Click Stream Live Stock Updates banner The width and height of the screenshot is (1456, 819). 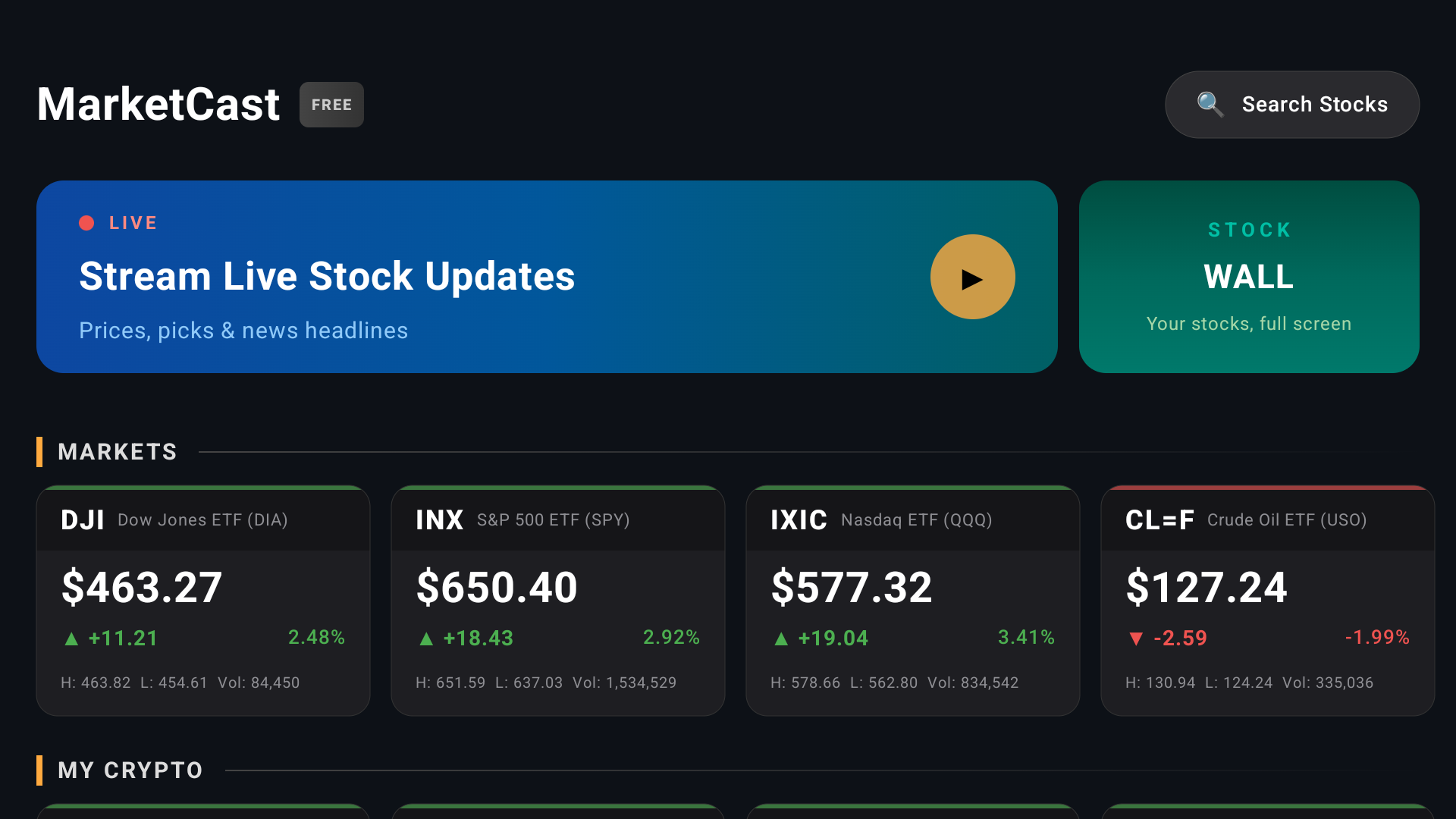tap(546, 277)
